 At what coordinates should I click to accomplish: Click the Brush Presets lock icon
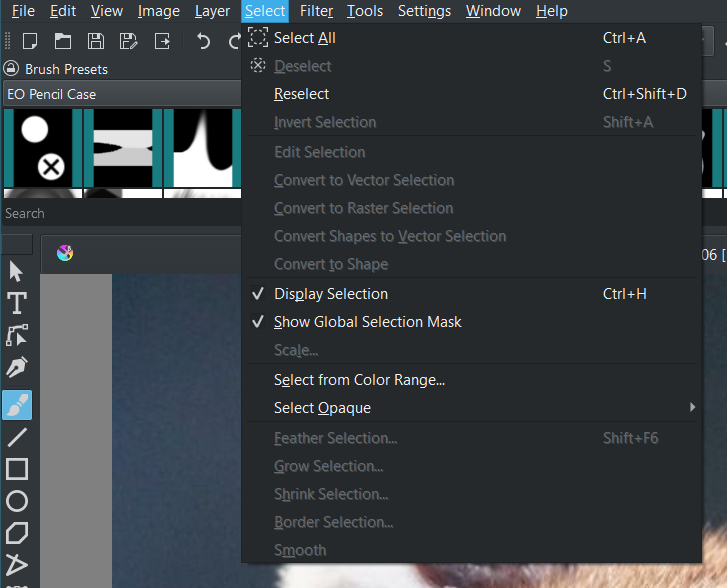point(11,69)
